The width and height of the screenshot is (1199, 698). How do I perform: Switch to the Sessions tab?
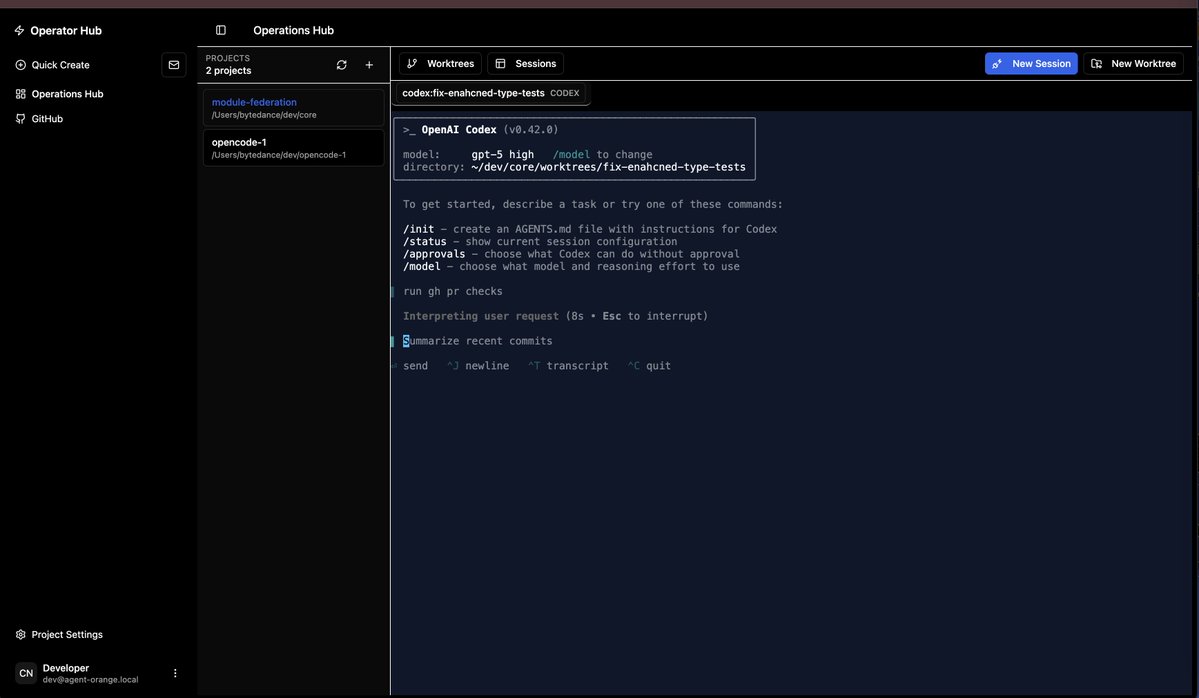[x=525, y=63]
